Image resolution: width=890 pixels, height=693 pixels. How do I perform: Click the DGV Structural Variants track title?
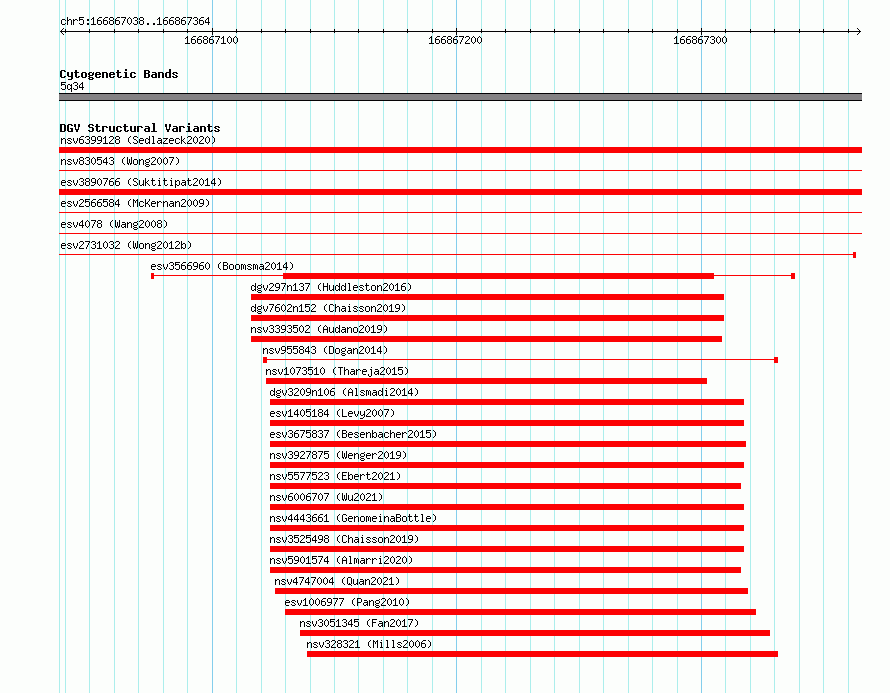(140, 128)
